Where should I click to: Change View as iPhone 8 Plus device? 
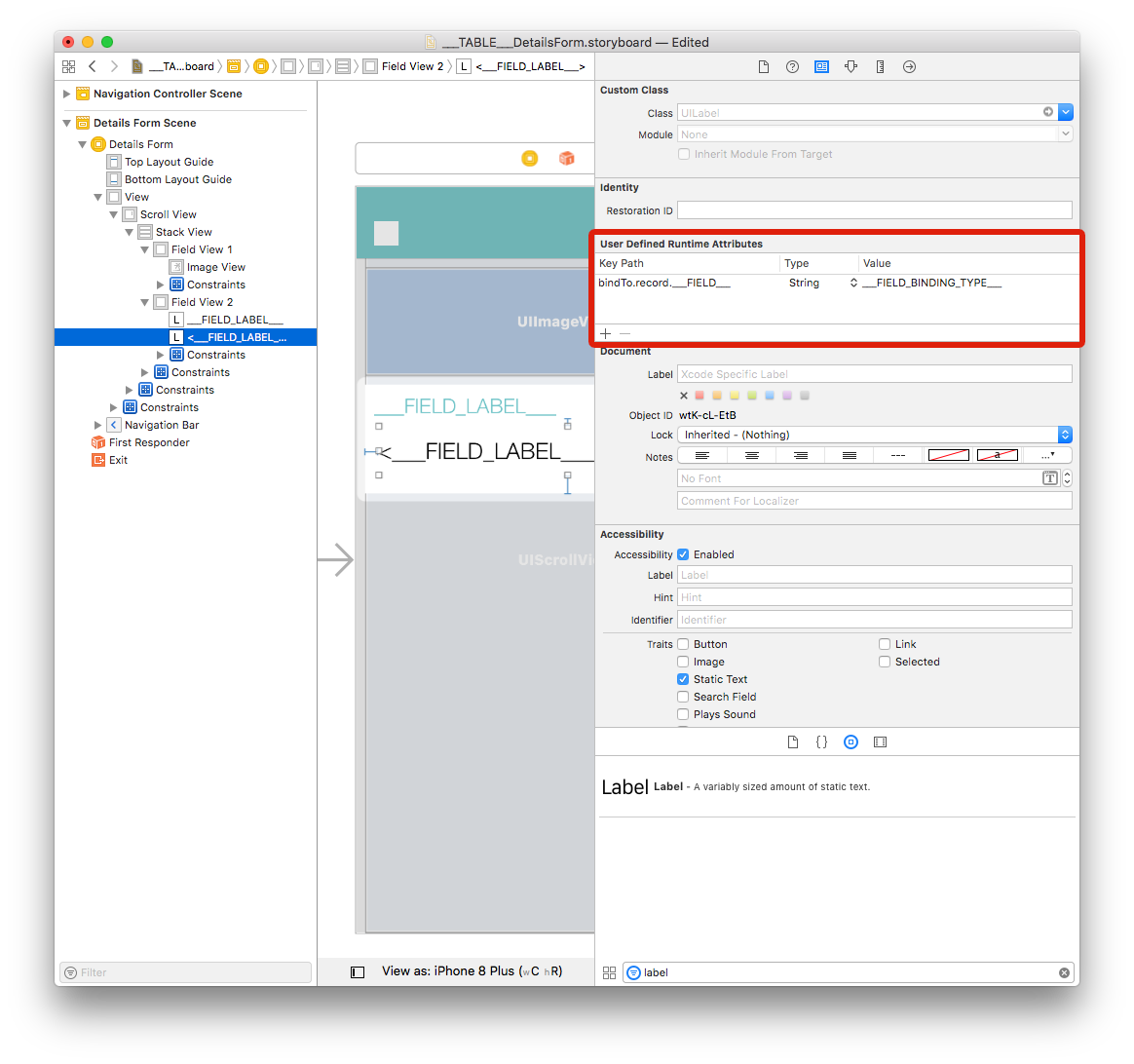(472, 971)
